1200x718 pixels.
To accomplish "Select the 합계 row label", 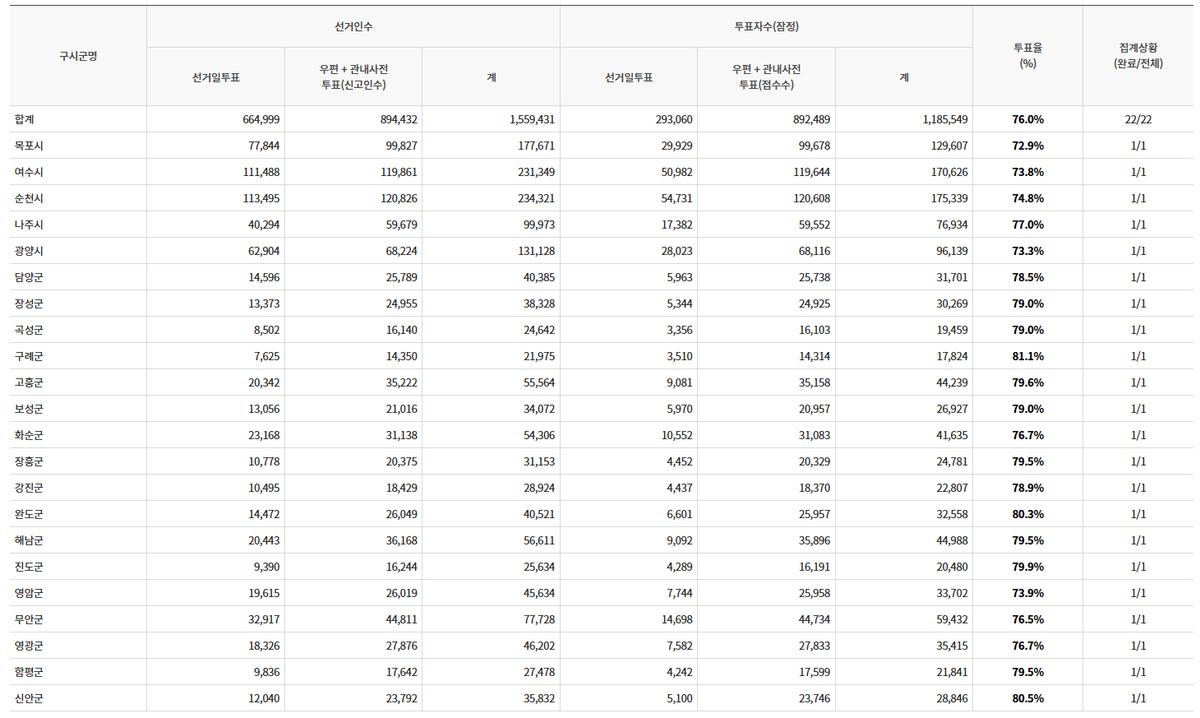I will [24, 119].
